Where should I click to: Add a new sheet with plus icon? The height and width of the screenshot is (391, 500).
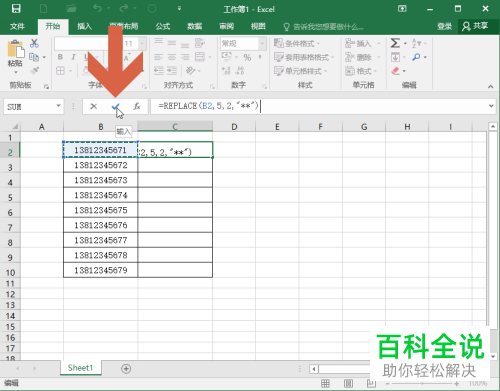(x=126, y=369)
